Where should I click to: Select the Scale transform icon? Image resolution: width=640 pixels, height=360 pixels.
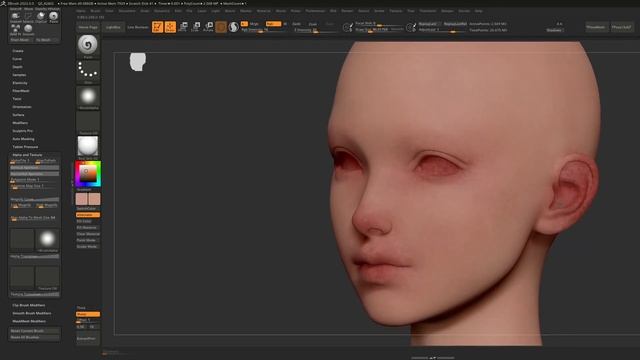[196, 27]
